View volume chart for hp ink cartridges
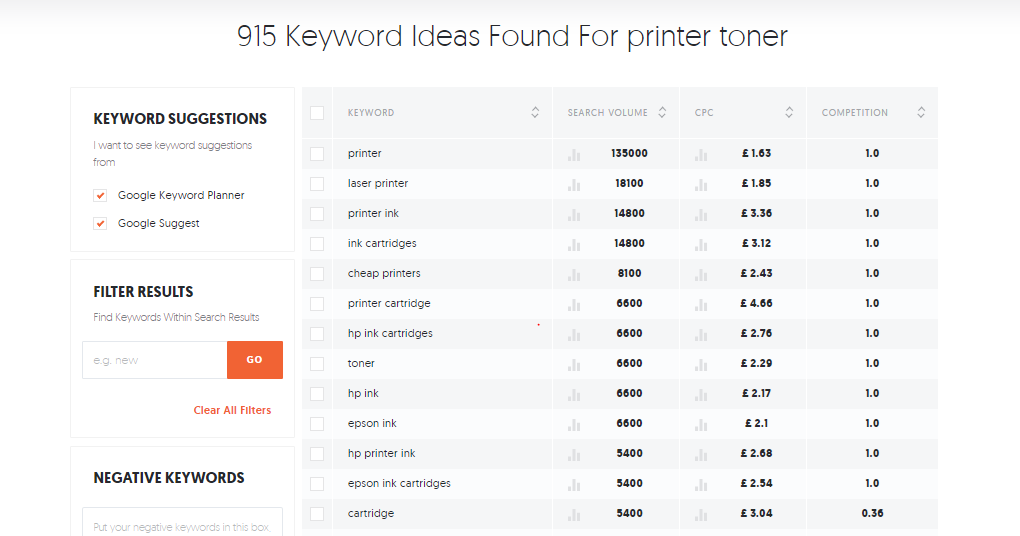This screenshot has width=1020, height=536. coord(574,334)
